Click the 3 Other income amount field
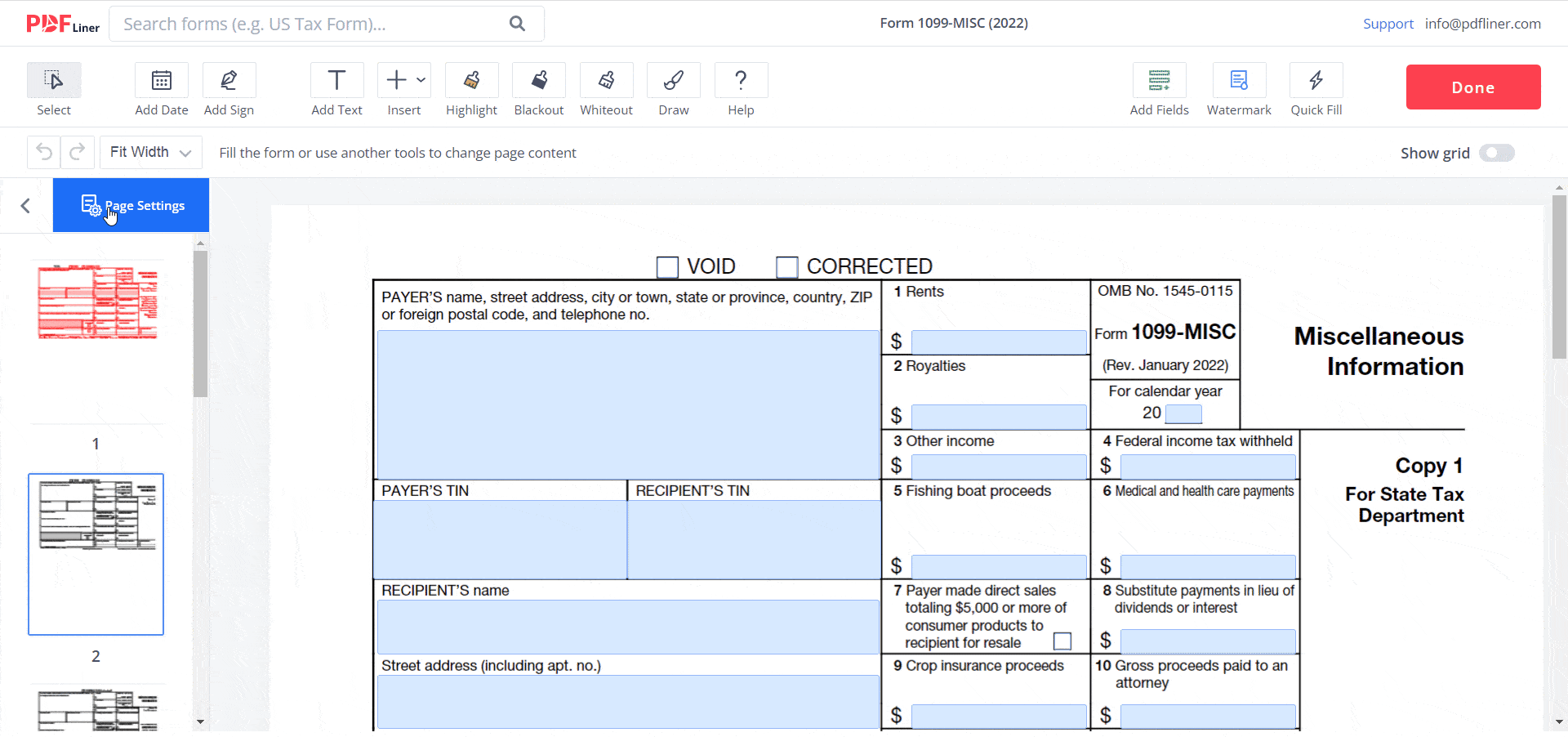Viewport: 1568px width, 737px height. click(x=999, y=467)
